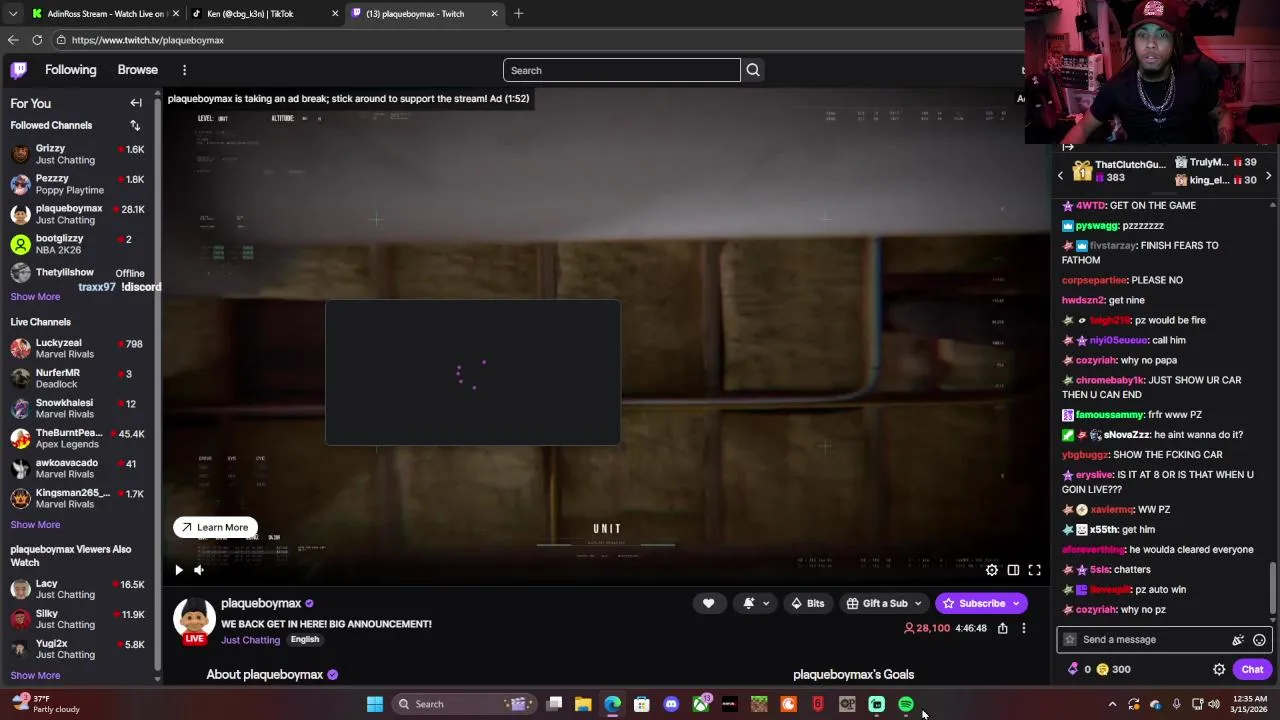Show More under Viewers Also Watch

click(x=35, y=675)
